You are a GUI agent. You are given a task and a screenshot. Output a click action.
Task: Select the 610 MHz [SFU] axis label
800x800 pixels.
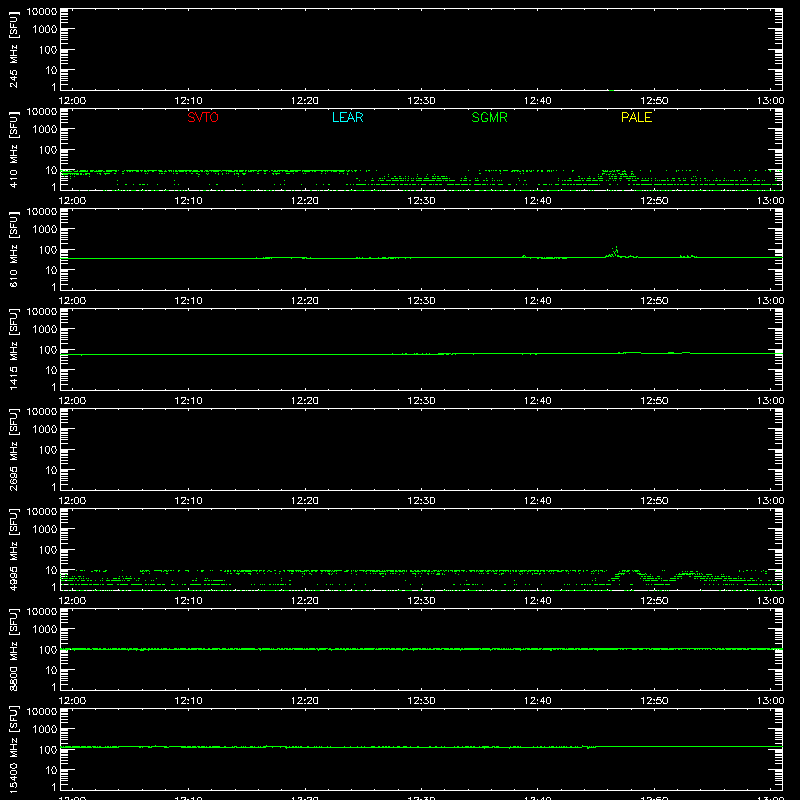(13, 249)
